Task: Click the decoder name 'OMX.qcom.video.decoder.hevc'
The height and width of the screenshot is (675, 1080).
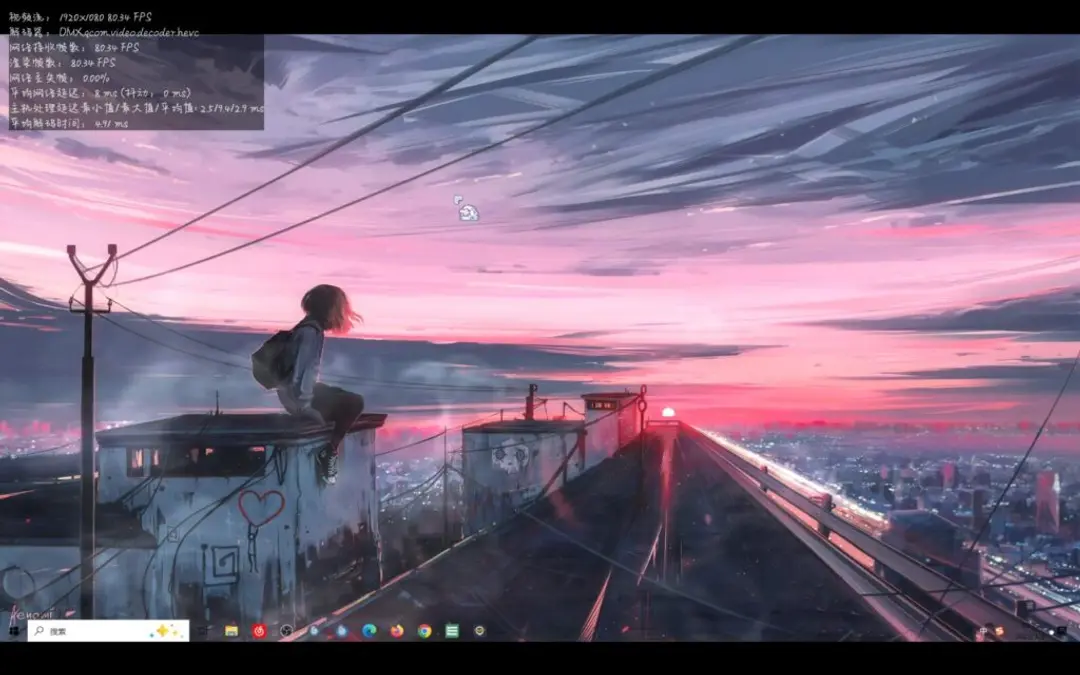Action: (x=129, y=32)
